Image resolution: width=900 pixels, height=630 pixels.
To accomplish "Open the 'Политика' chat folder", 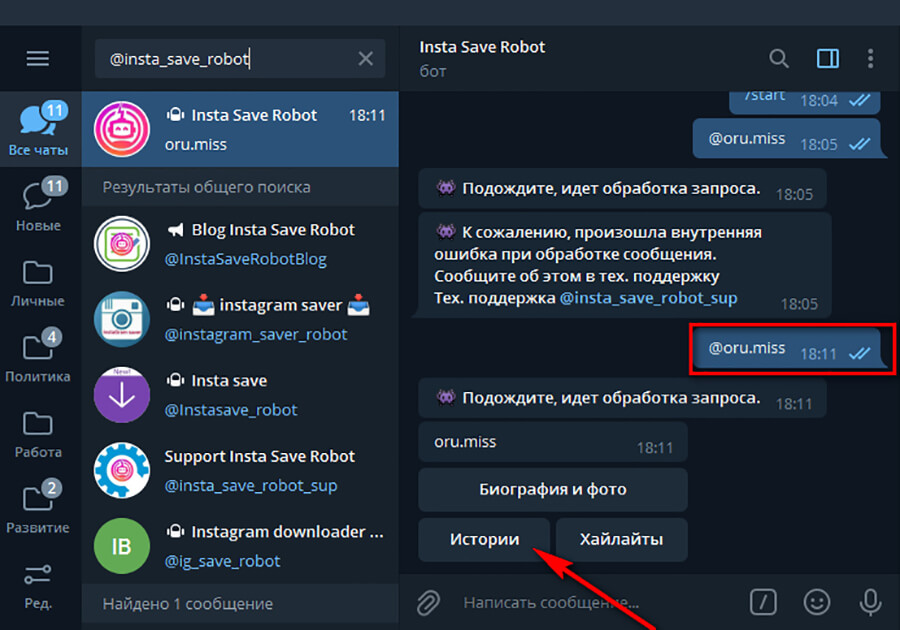I will click(x=39, y=358).
